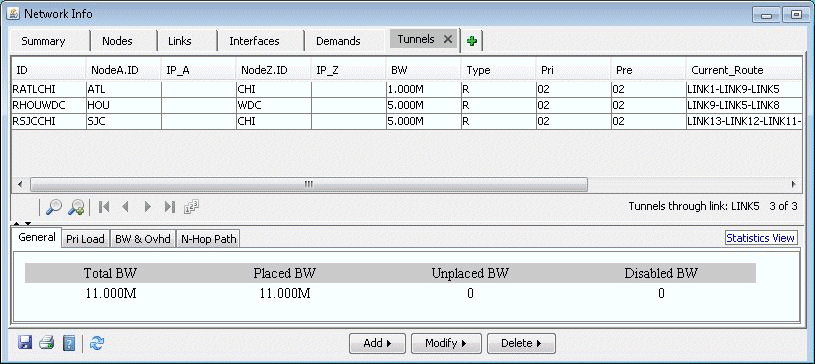This screenshot has width=815, height=364.
Task: Click the ATL node cell
Action: pyautogui.click(x=124, y=89)
